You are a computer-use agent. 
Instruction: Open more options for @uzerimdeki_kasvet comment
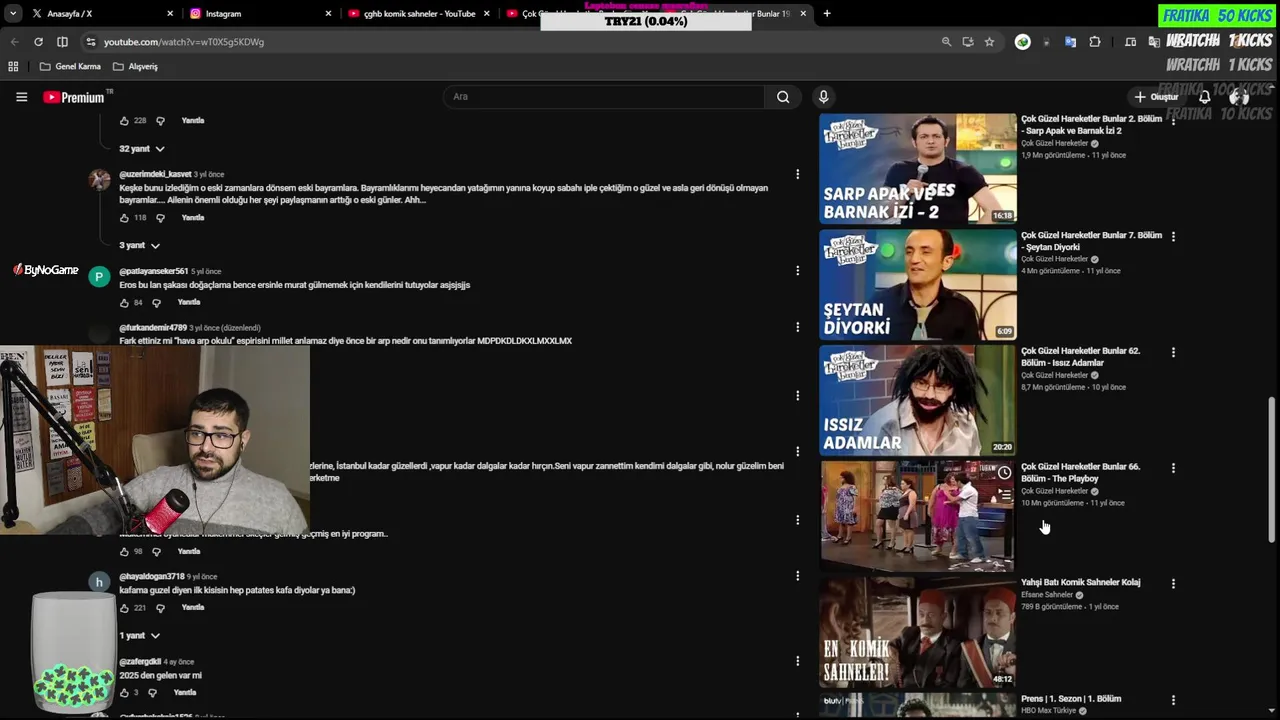point(797,174)
